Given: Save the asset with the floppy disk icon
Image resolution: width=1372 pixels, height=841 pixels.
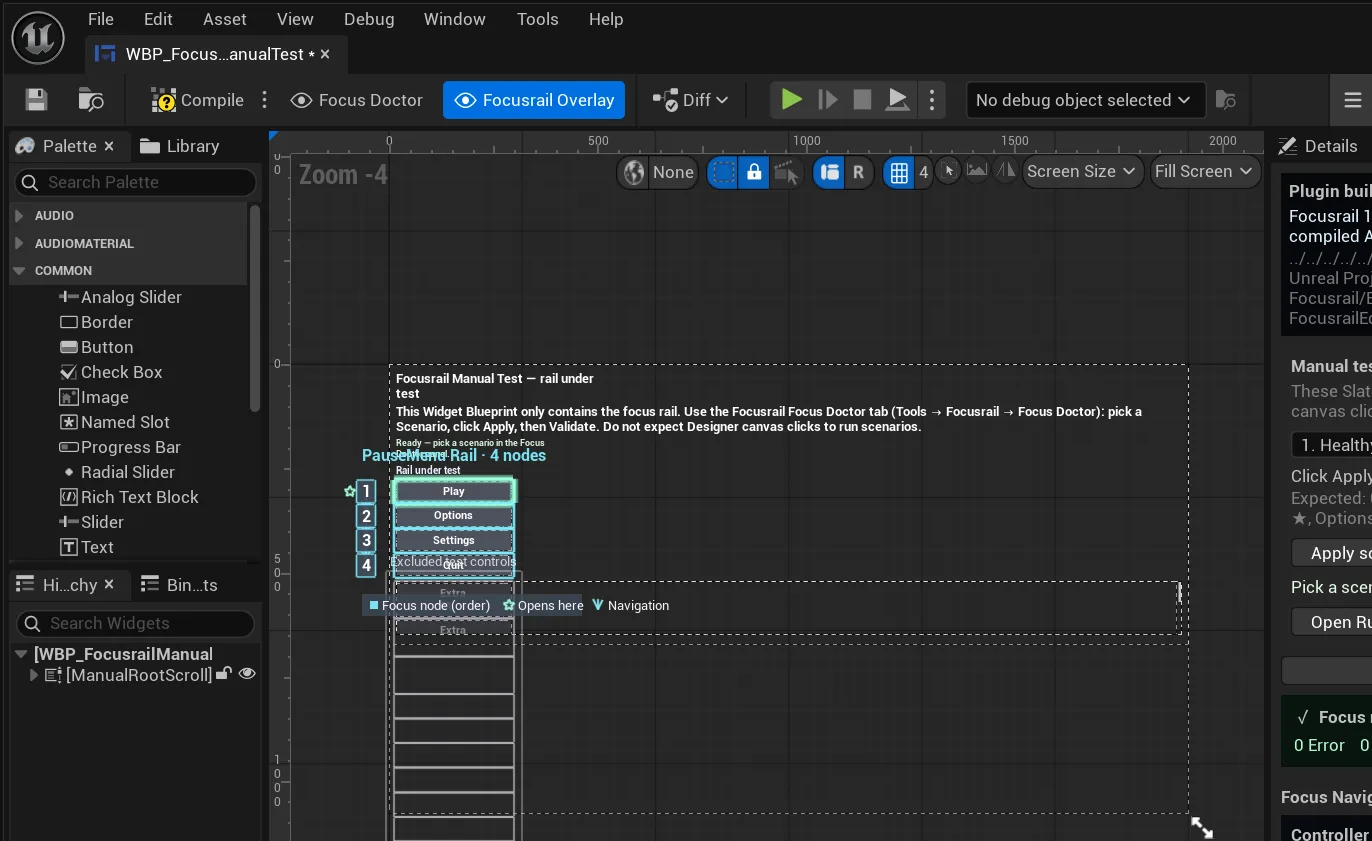Looking at the screenshot, I should 37,100.
